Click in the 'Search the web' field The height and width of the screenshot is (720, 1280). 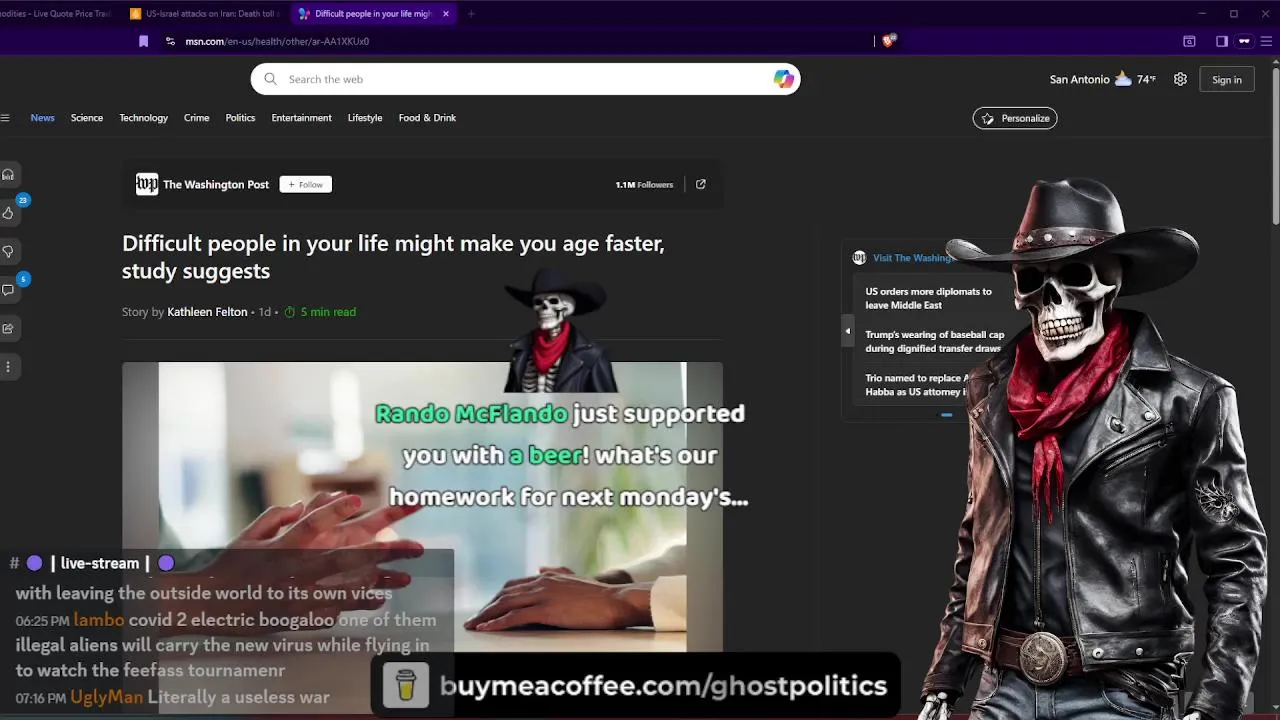pos(525,79)
